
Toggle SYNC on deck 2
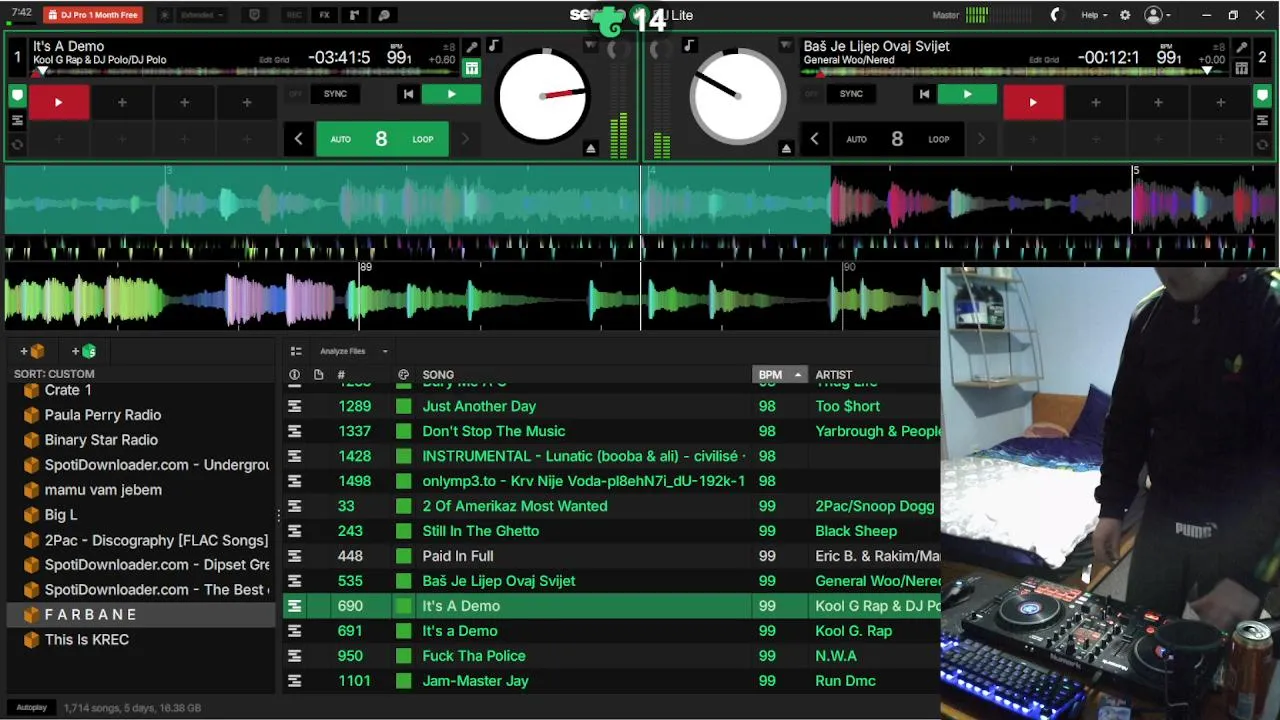851,94
